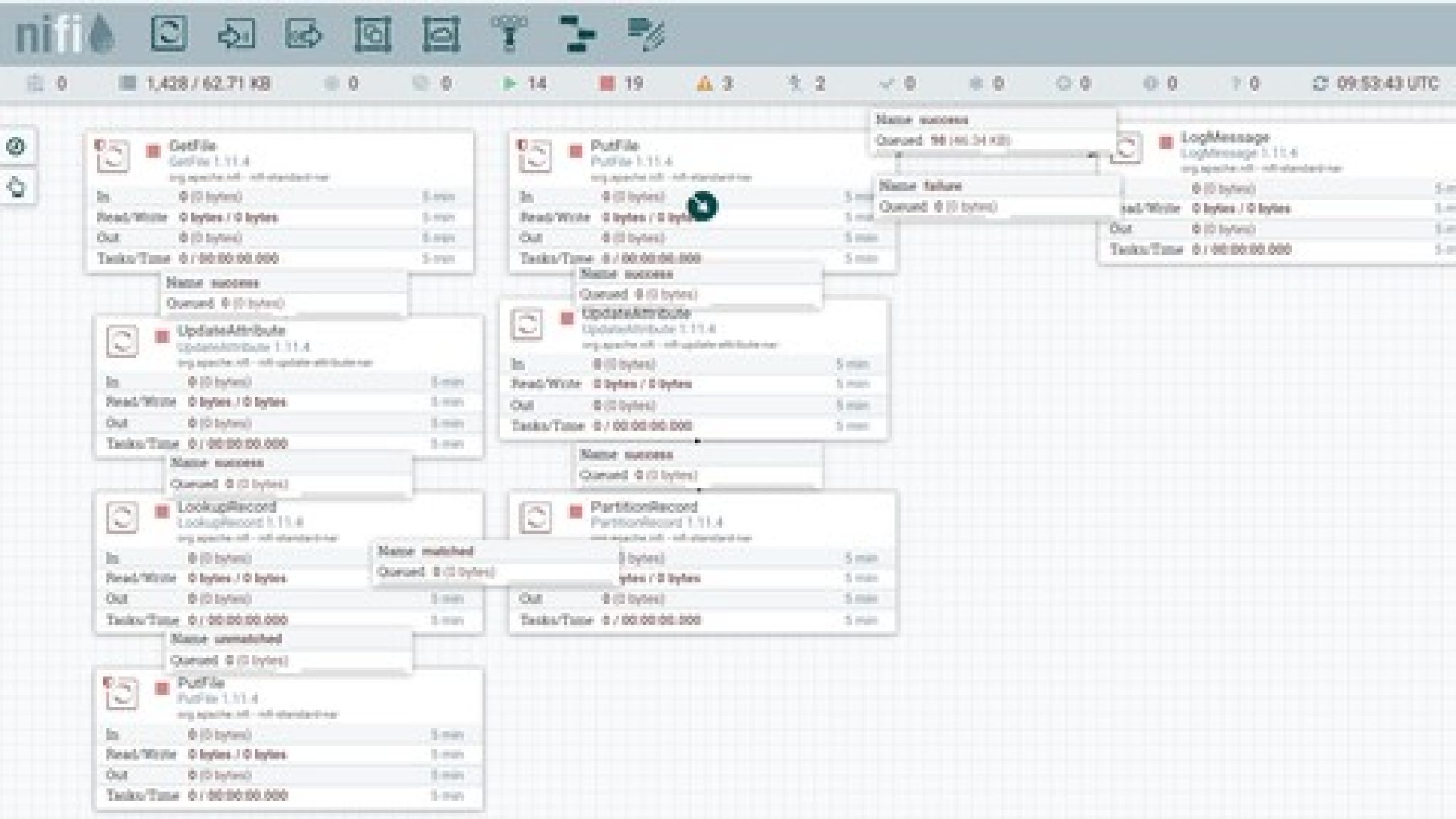Click the LookupRecord processor icon
The image size is (1456, 819).
click(x=122, y=516)
